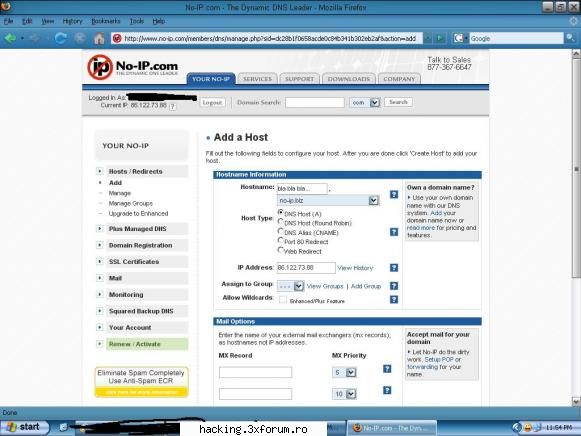581x436 pixels.
Task: Switch to the DOWNLOADS tab
Action: [x=349, y=79]
